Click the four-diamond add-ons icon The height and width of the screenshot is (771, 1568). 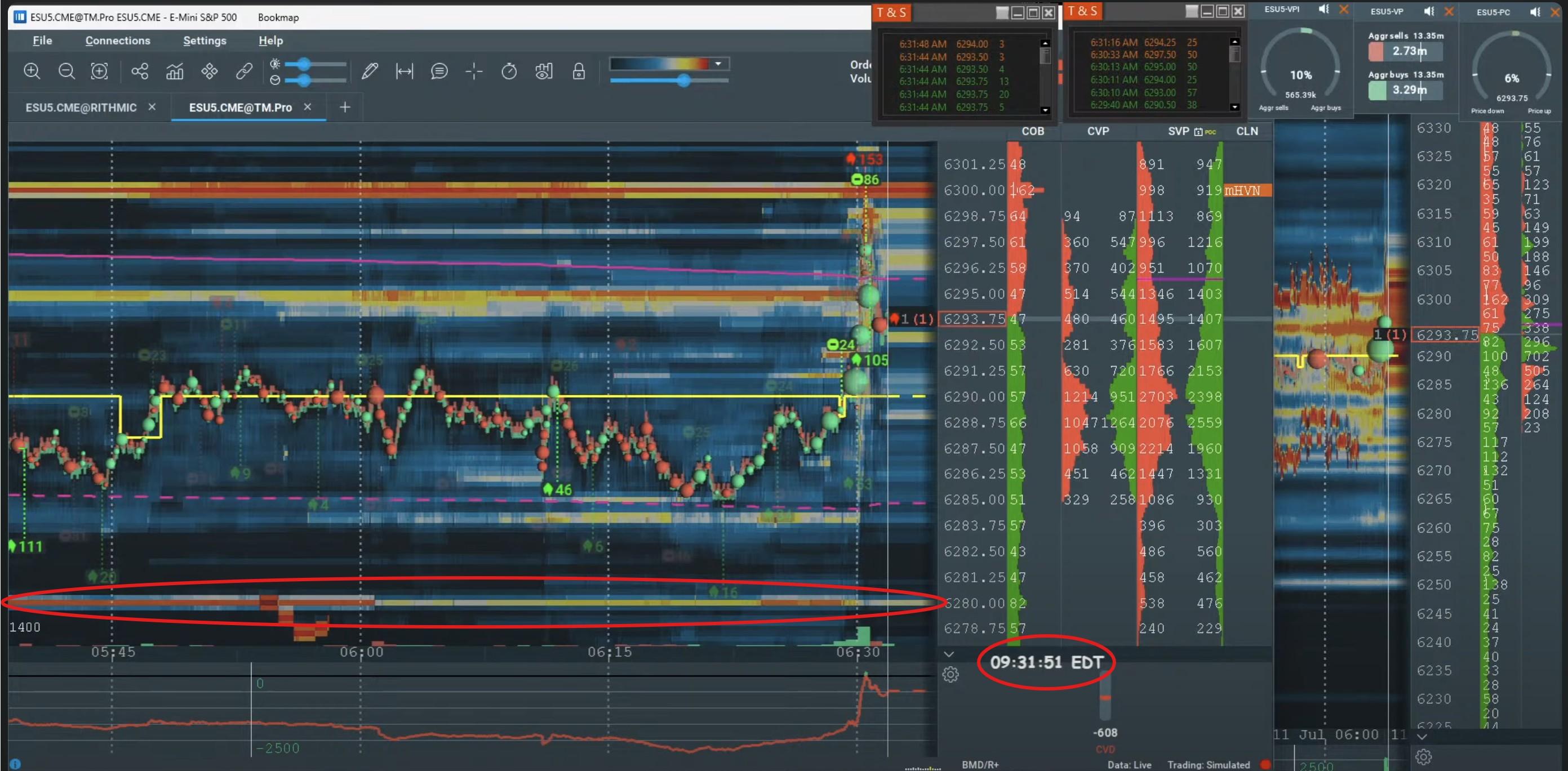(x=210, y=71)
